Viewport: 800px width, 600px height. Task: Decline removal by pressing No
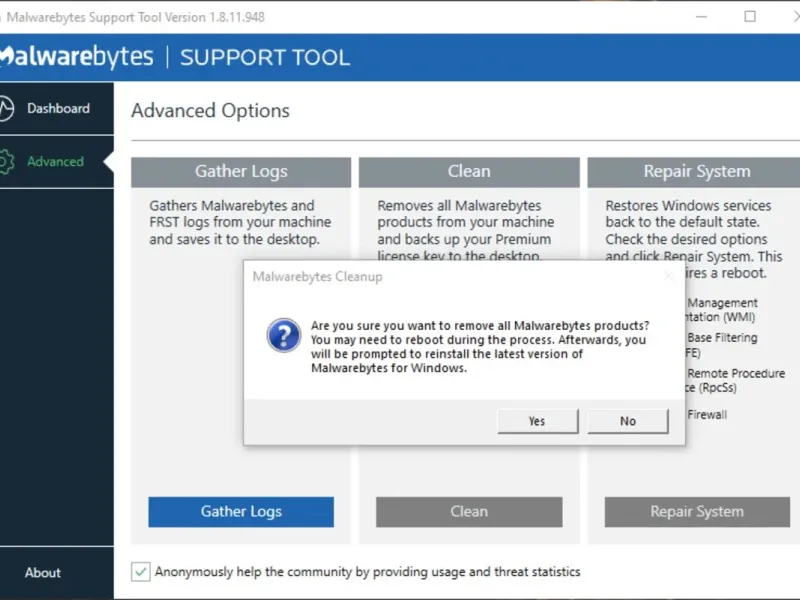[x=627, y=421]
